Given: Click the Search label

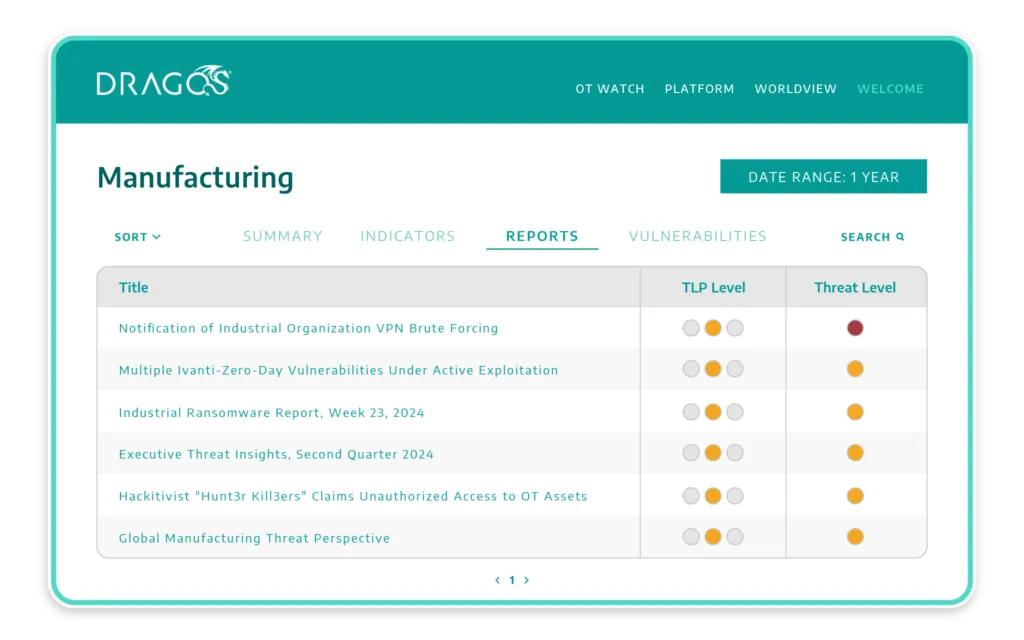Looking at the screenshot, I should [865, 237].
